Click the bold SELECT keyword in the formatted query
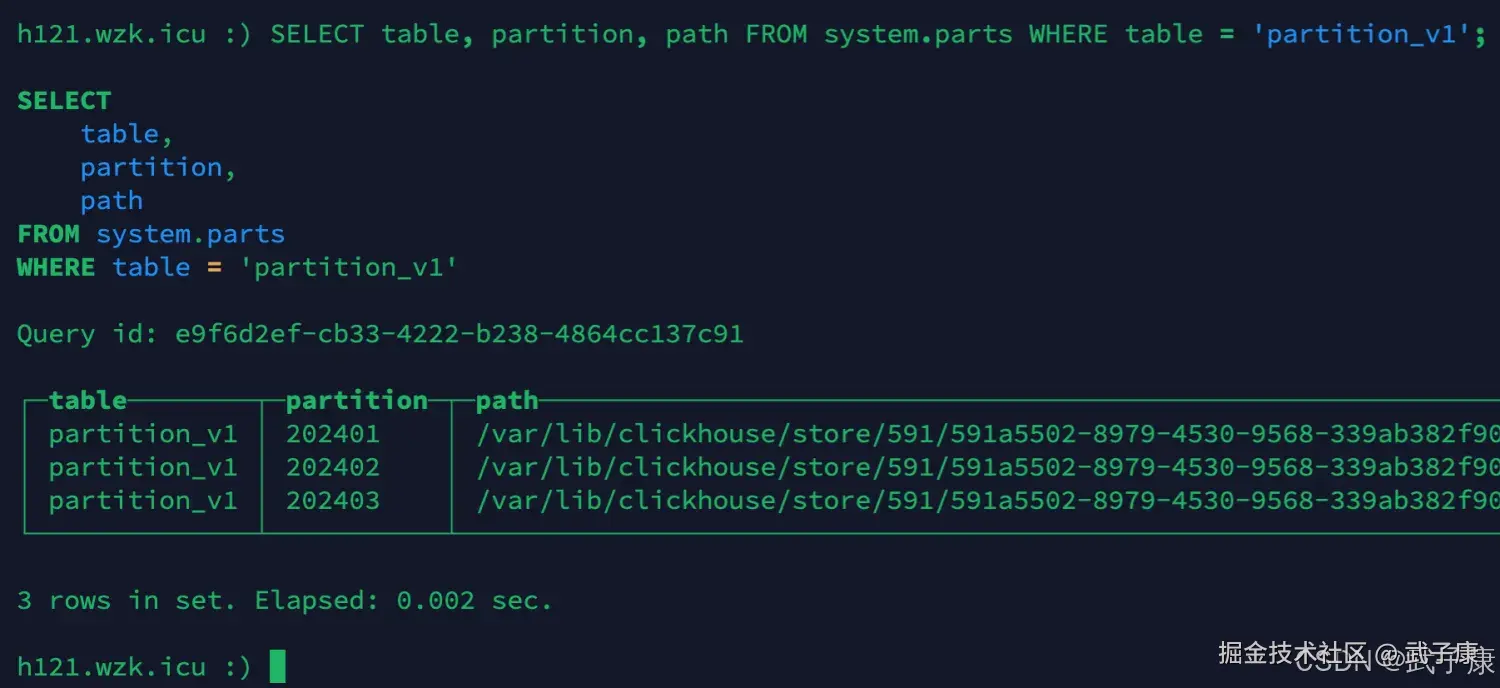 pyautogui.click(x=64, y=101)
